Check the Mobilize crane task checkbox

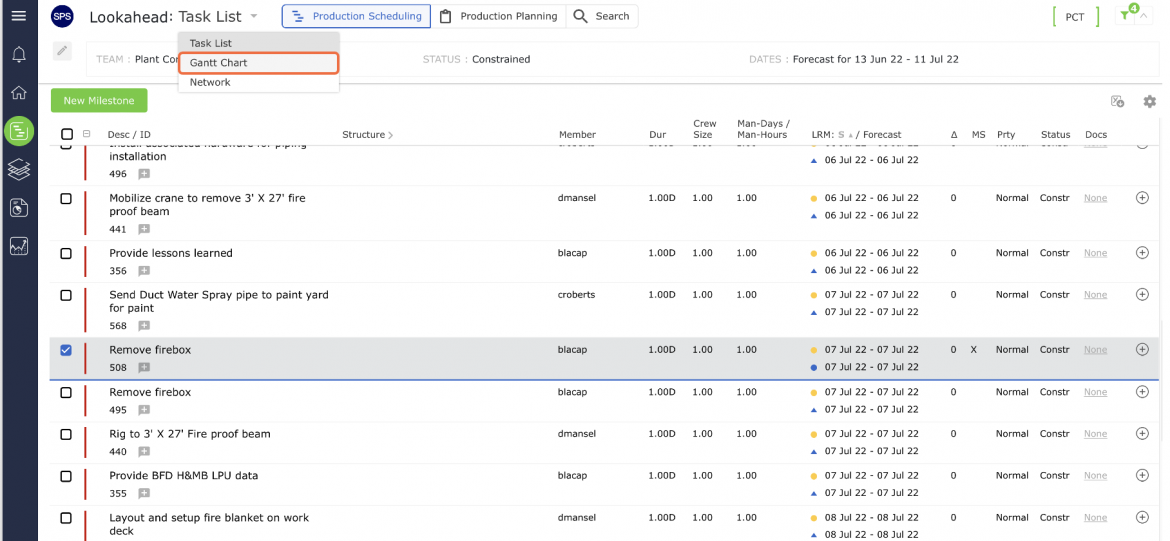coord(66,198)
